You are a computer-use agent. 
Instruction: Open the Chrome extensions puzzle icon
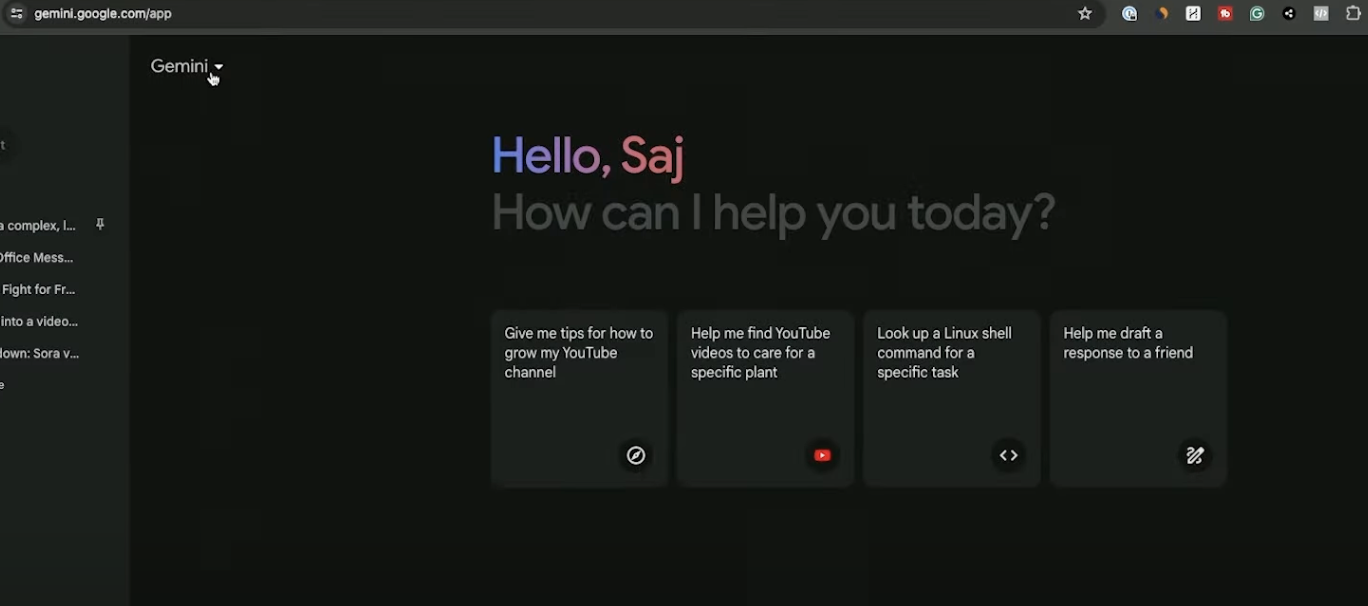pyautogui.click(x=1353, y=14)
